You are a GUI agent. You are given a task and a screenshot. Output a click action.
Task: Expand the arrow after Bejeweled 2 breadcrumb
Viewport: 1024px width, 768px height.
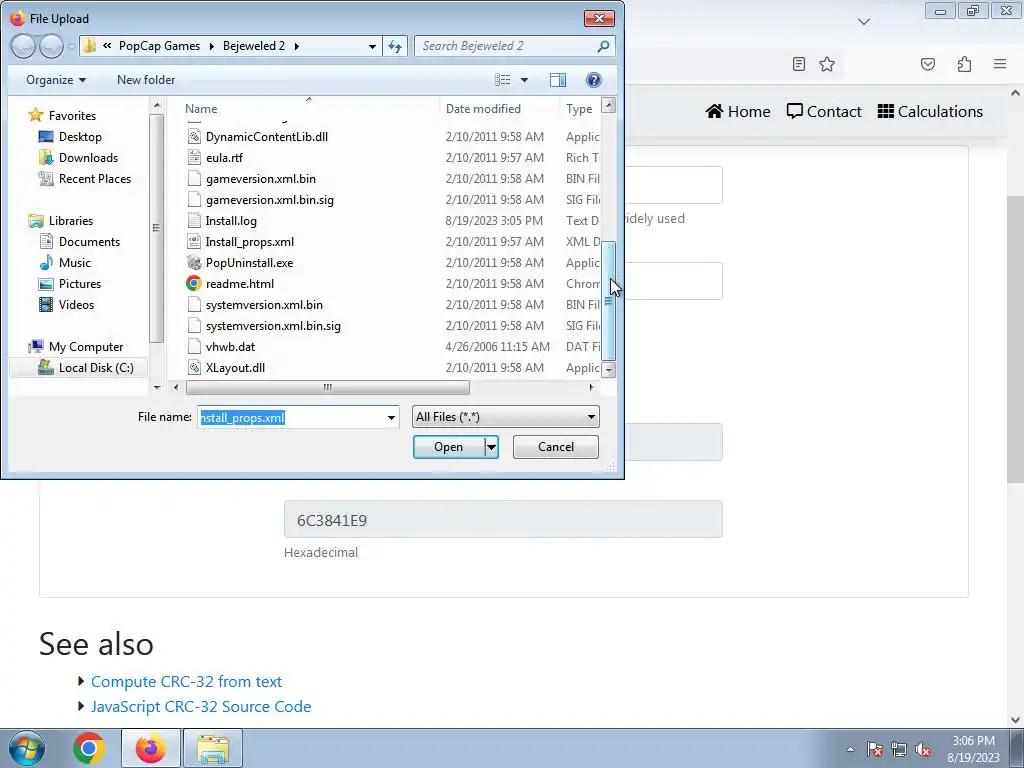pos(296,46)
